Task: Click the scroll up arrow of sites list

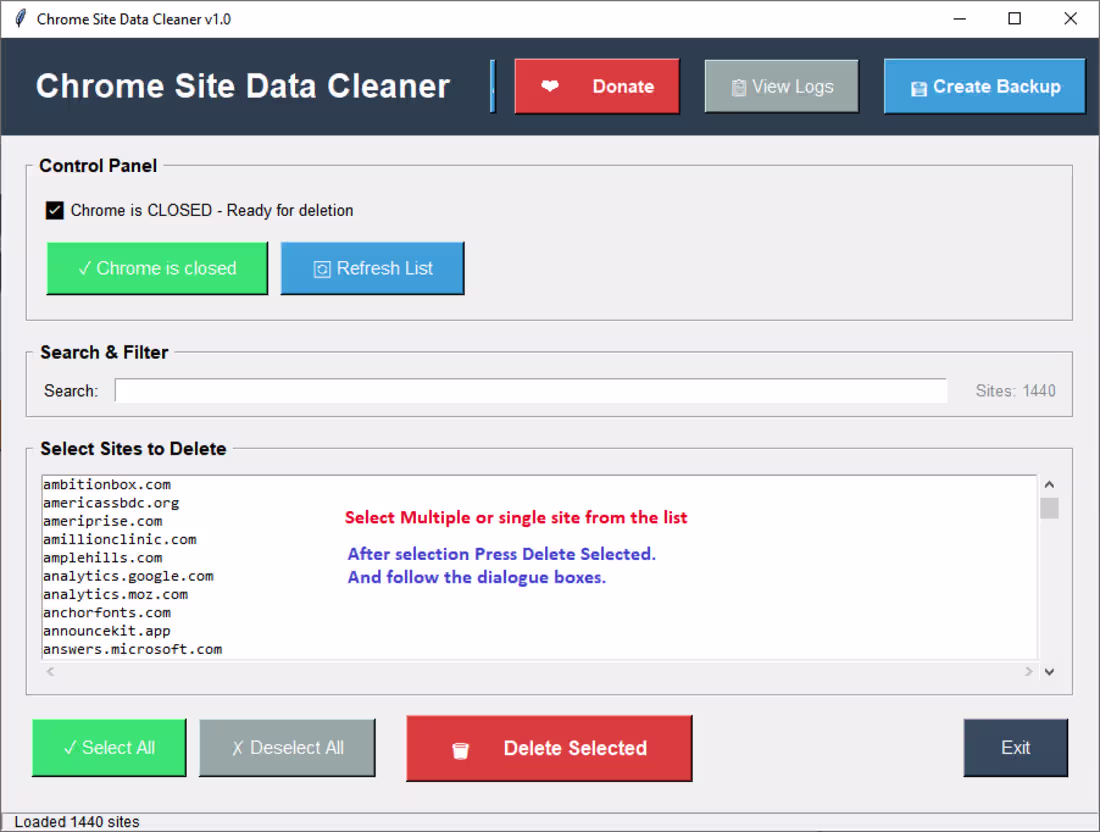Action: [1049, 485]
